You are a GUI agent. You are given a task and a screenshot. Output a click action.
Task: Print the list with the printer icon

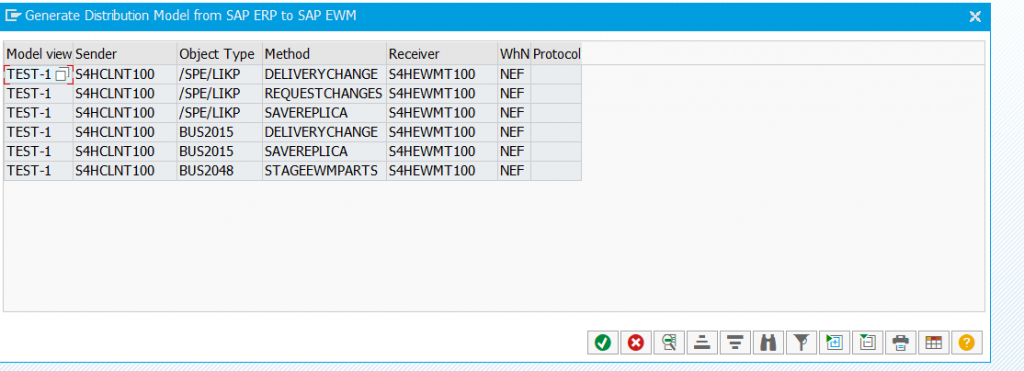pos(901,342)
